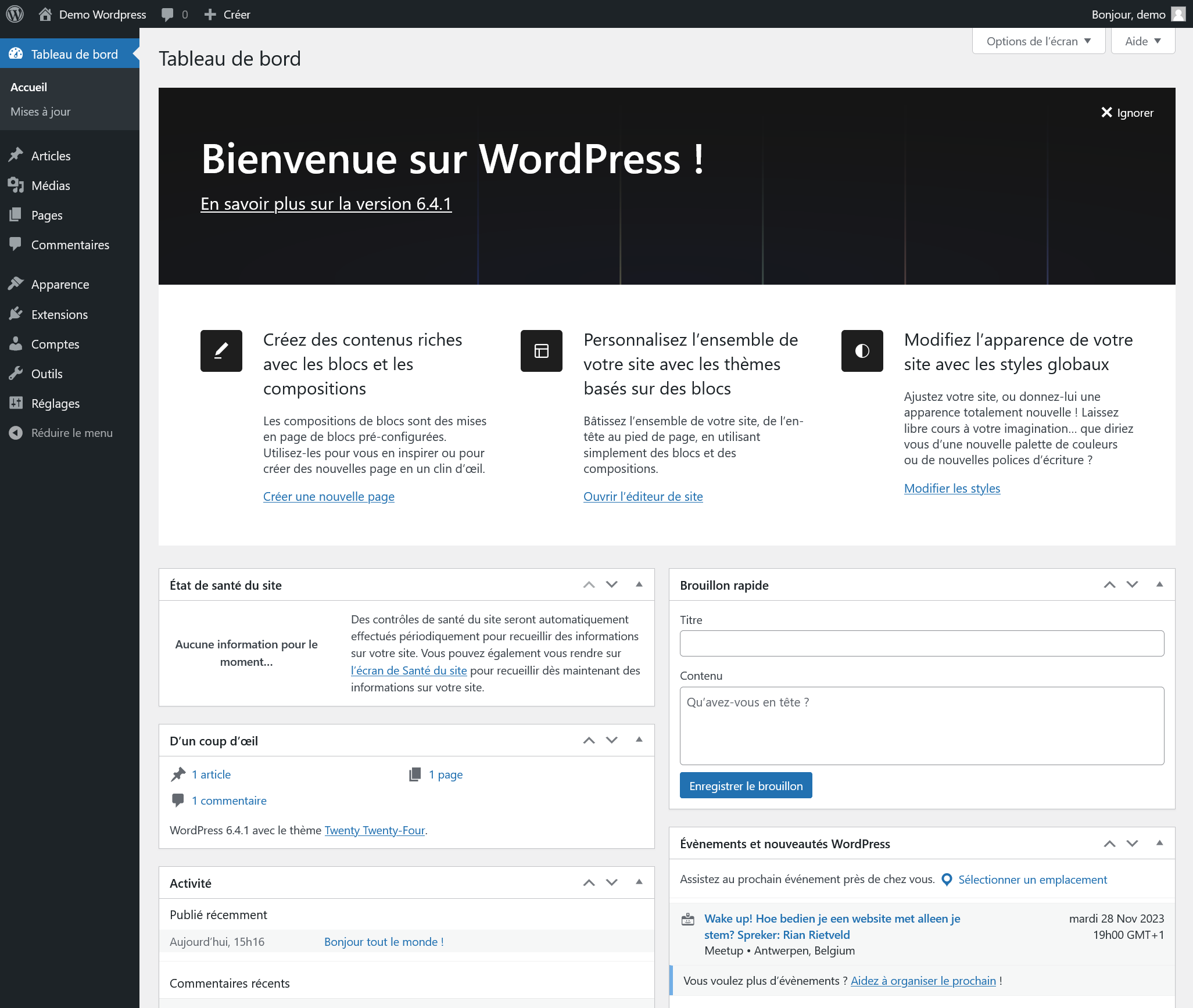
Task: Click the plus icon next to Créer
Action: point(210,15)
